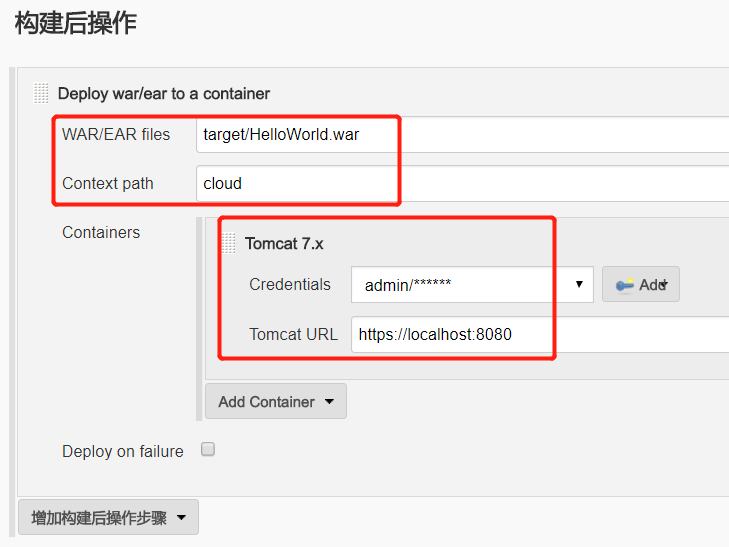Image resolution: width=729 pixels, height=547 pixels.
Task: Click the Credentials label text
Action: [290, 284]
